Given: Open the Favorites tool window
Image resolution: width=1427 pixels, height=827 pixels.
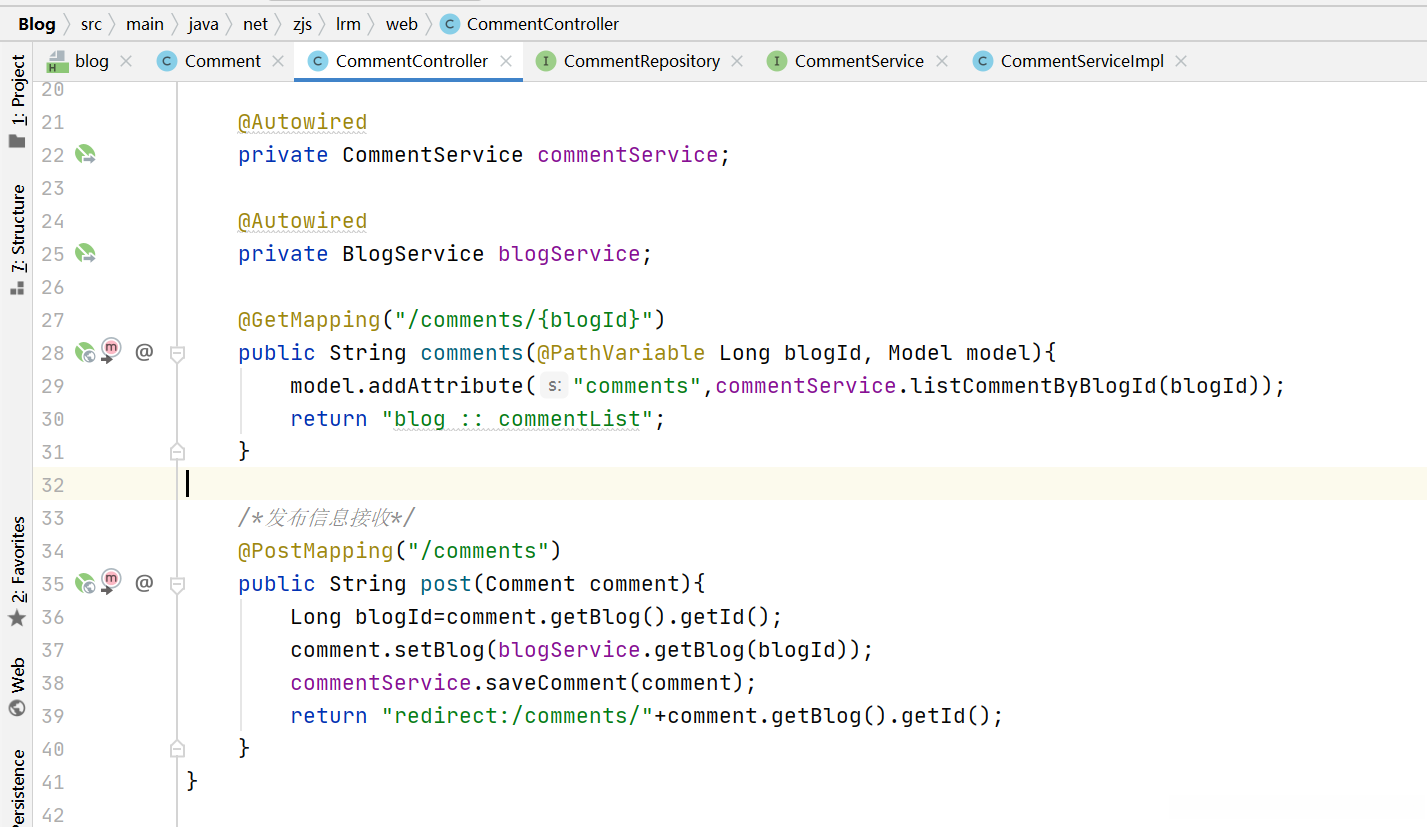Looking at the screenshot, I should click(x=17, y=572).
